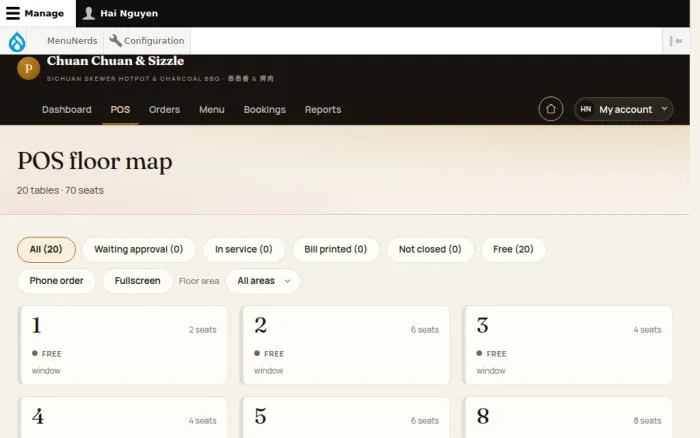Open table 1 card
700x438 pixels.
tap(123, 345)
